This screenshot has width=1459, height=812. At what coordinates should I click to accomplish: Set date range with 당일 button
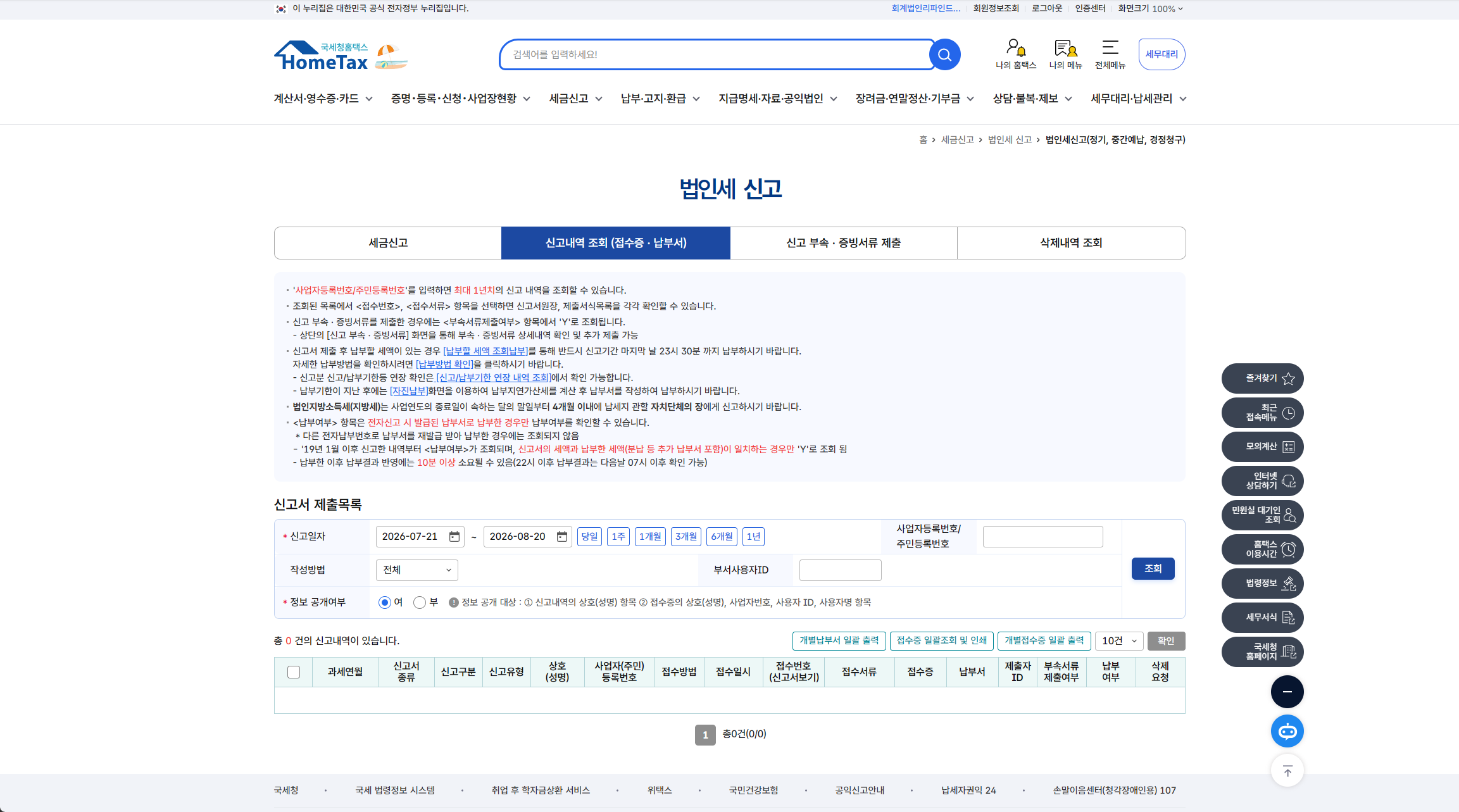[x=589, y=537]
